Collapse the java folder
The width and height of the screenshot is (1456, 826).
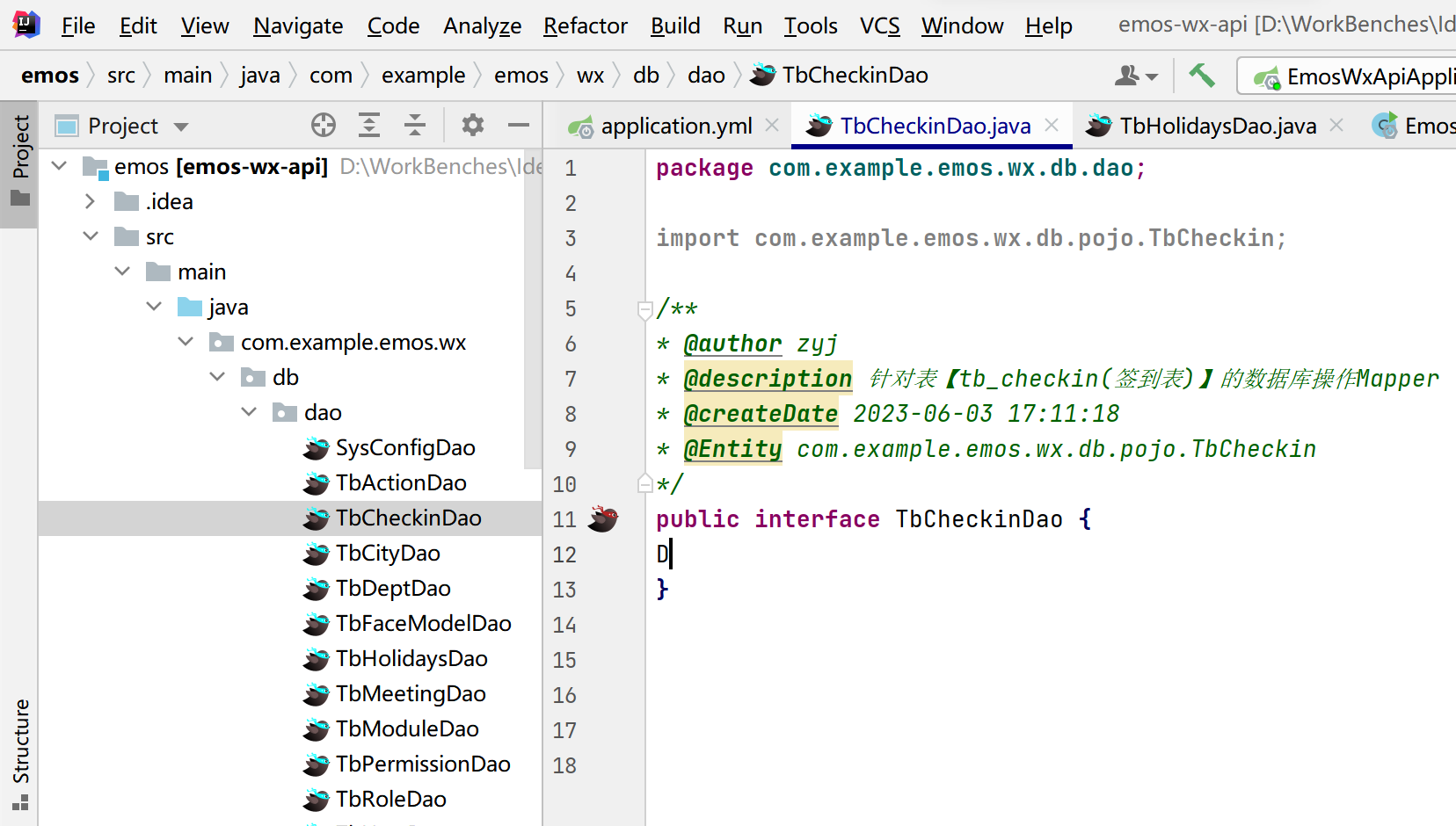tap(154, 307)
